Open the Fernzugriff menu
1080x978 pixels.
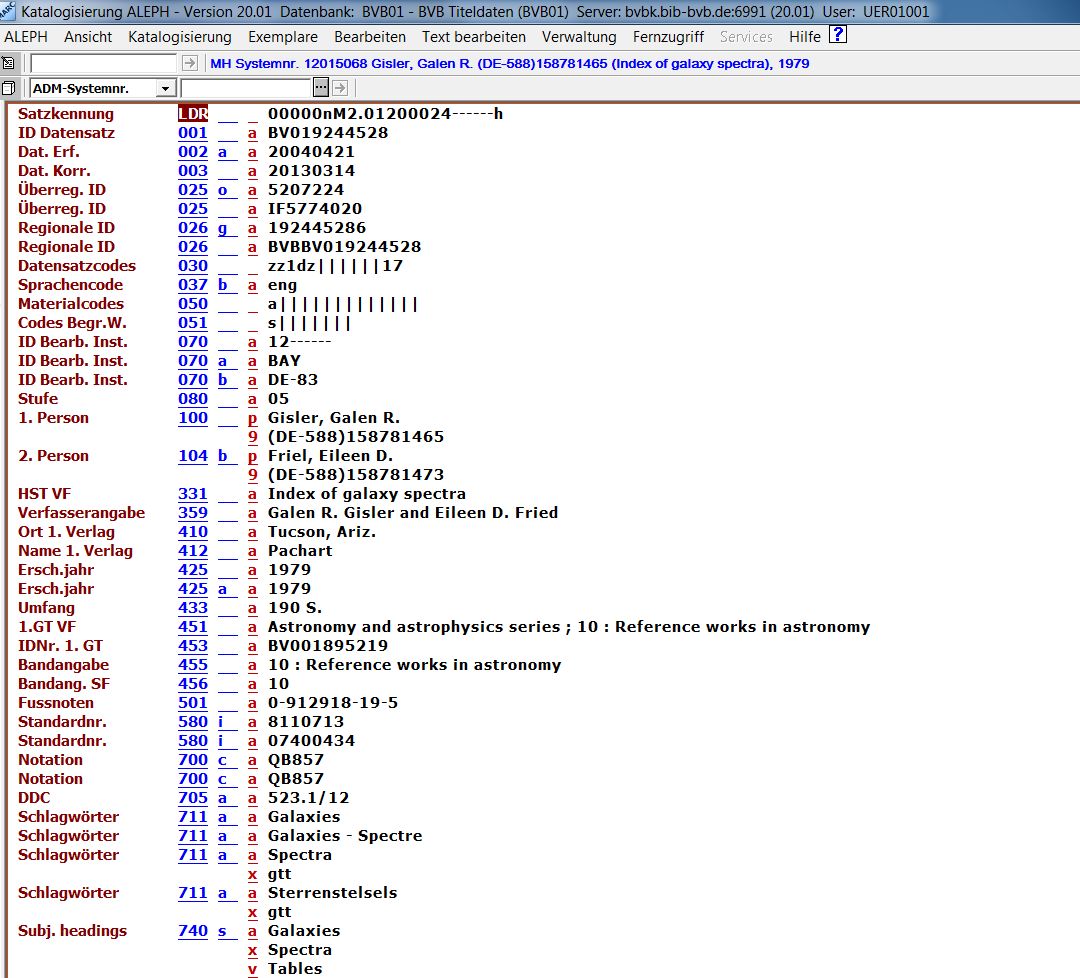[x=668, y=37]
